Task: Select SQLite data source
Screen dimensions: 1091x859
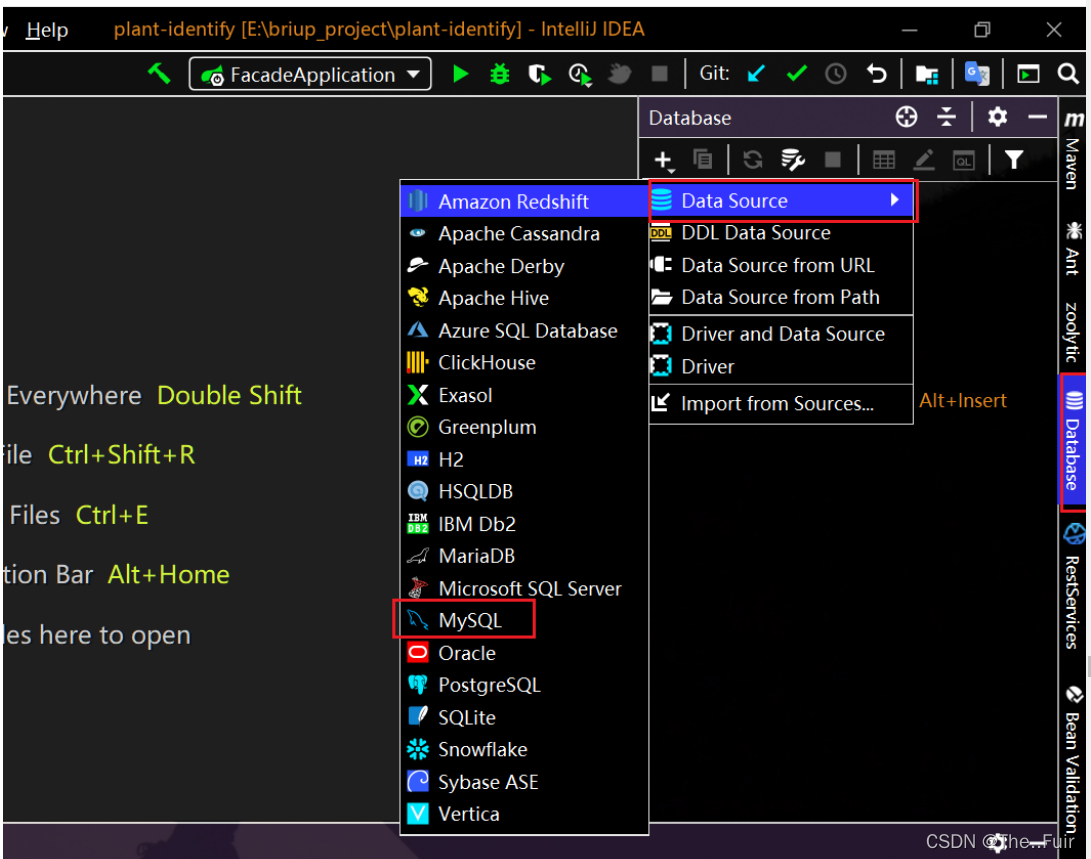Action: point(525,717)
